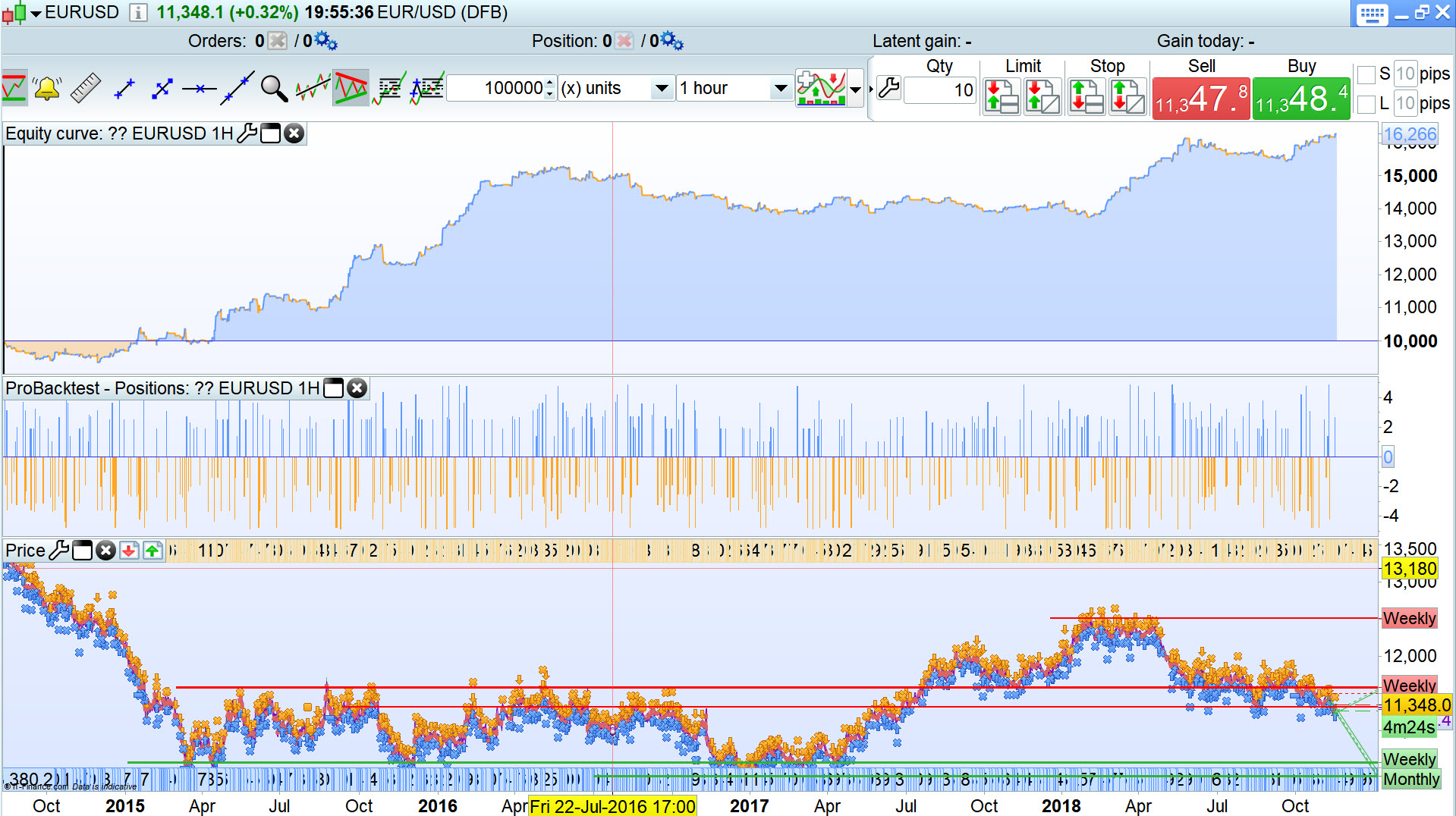This screenshot has width=1456, height=816.
Task: Select the segment drawing tool
Action: pyautogui.click(x=124, y=89)
